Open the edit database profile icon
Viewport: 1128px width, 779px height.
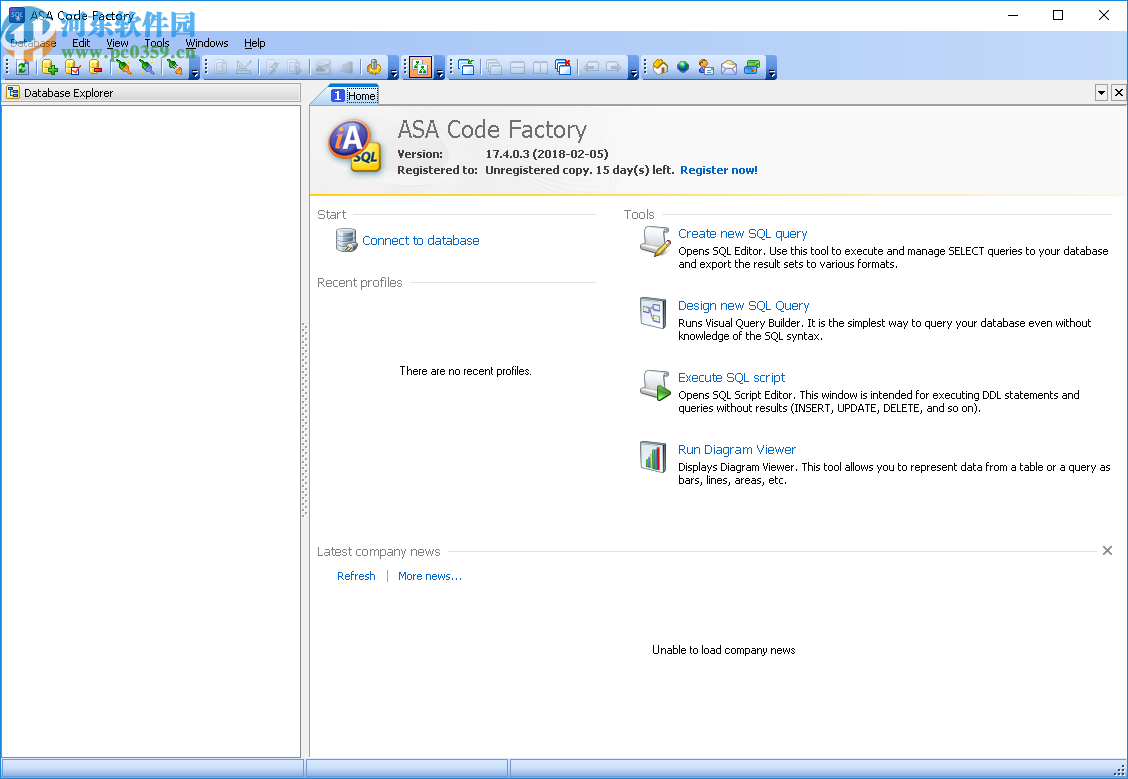point(70,67)
